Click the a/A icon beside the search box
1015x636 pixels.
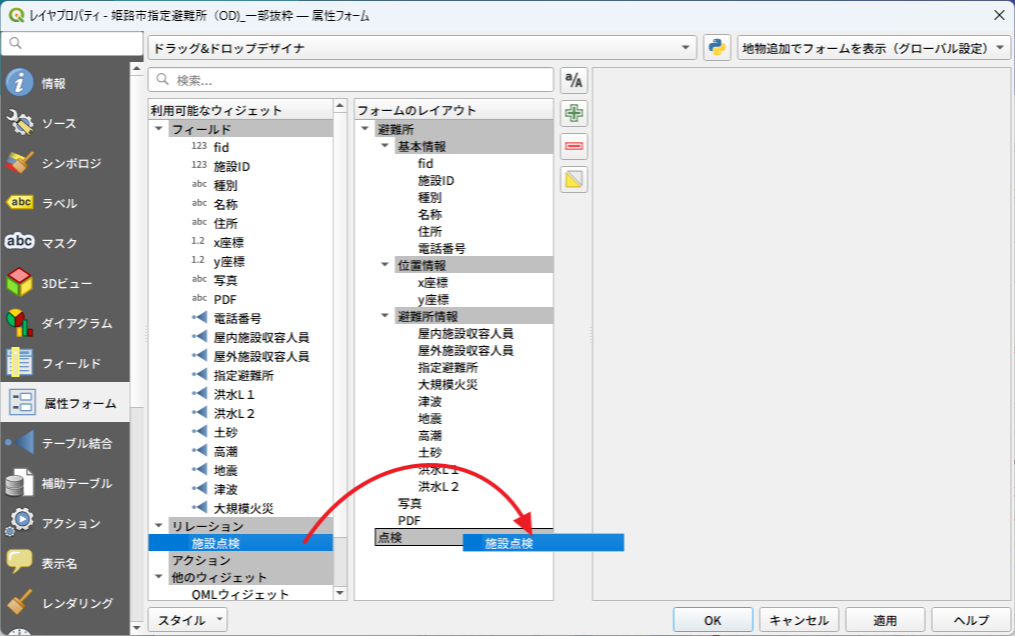click(574, 80)
